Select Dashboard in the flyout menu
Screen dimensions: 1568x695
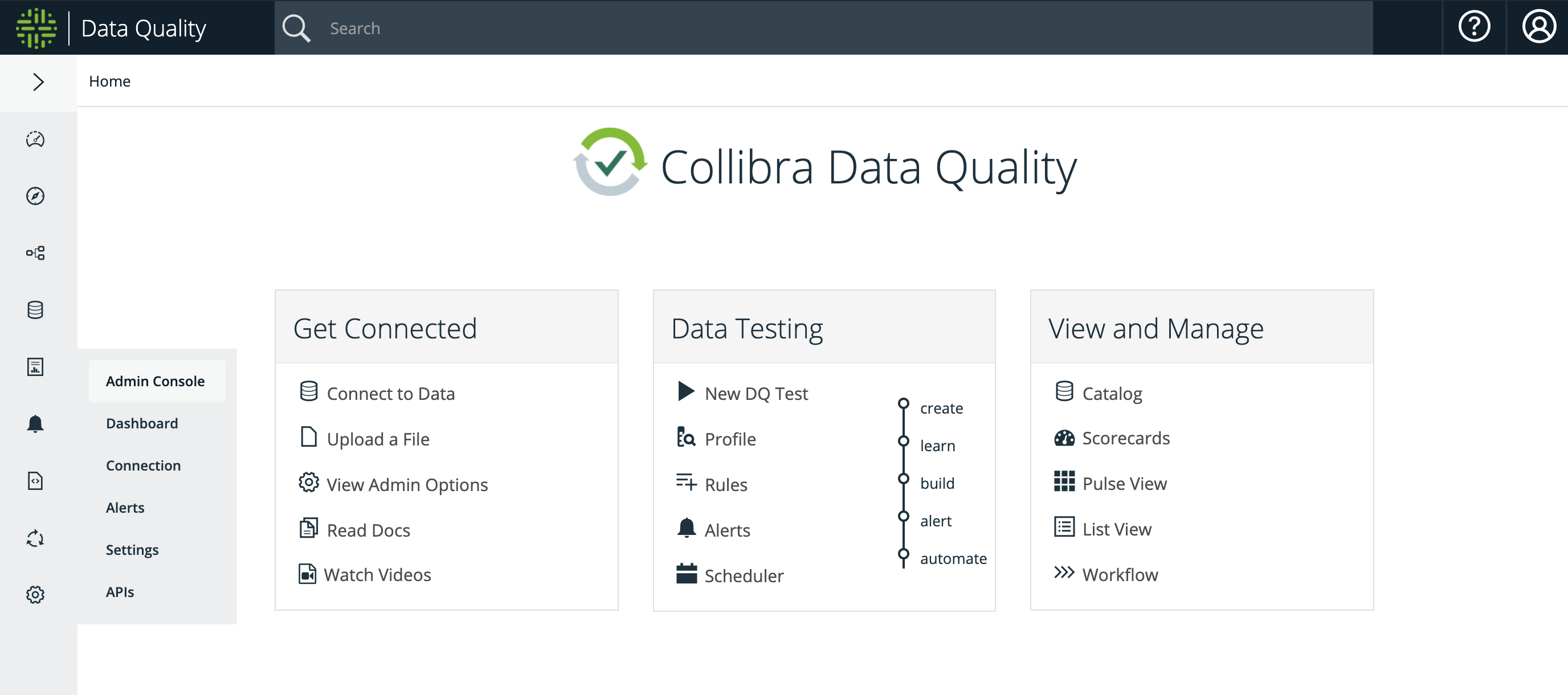pos(142,423)
